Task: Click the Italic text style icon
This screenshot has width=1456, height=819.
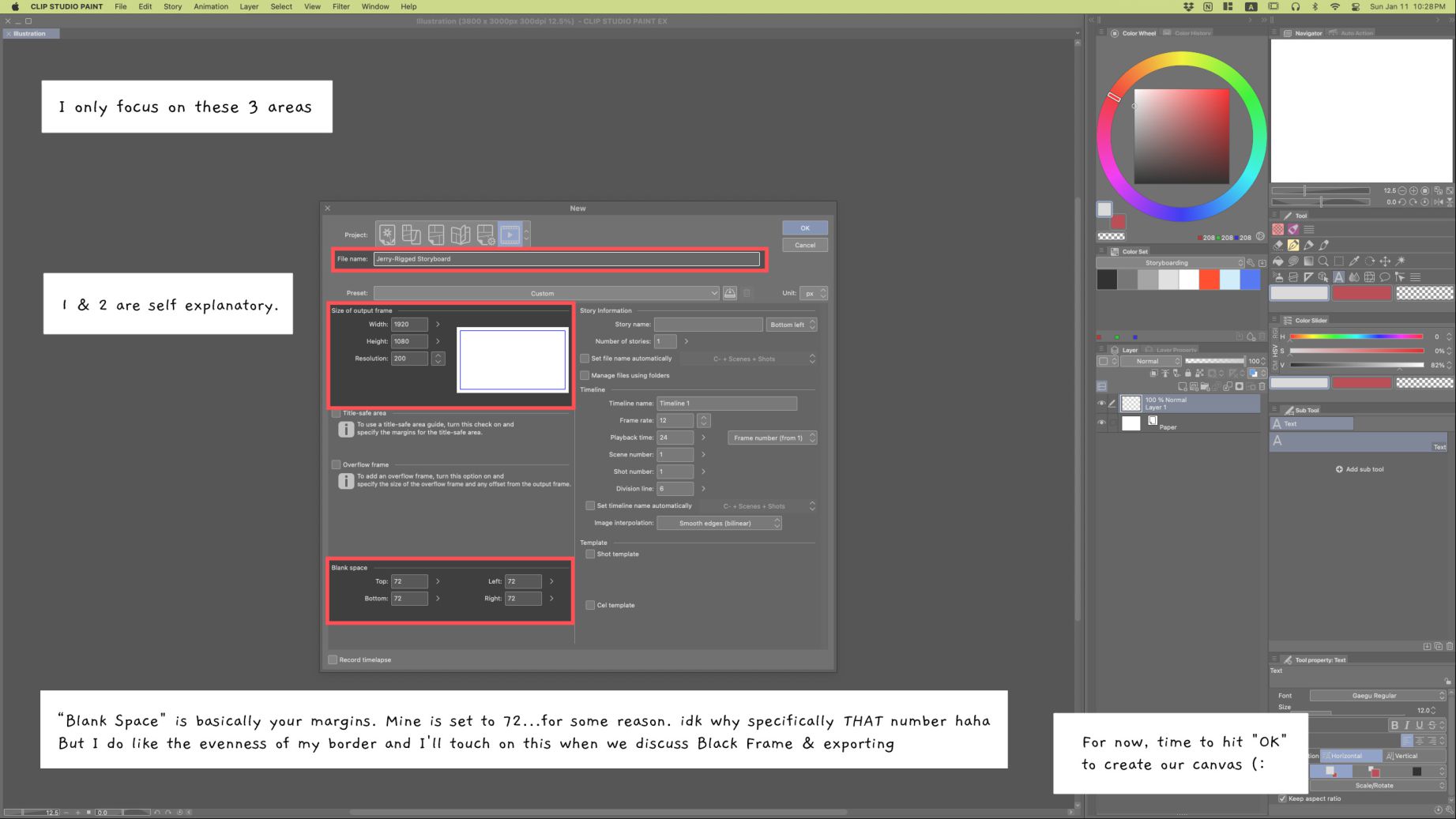Action: (1407, 725)
